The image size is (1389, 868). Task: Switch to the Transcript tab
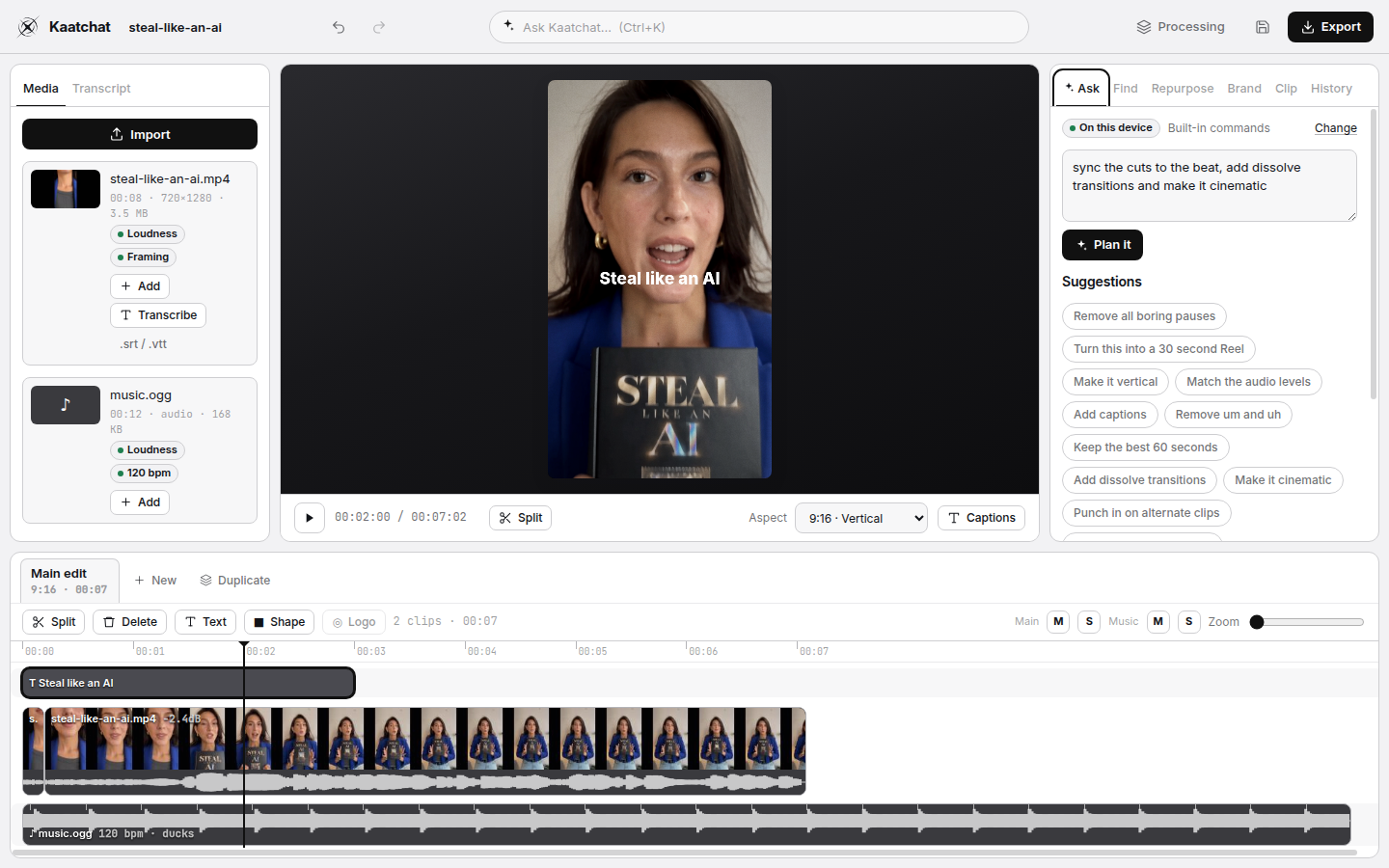tap(101, 89)
